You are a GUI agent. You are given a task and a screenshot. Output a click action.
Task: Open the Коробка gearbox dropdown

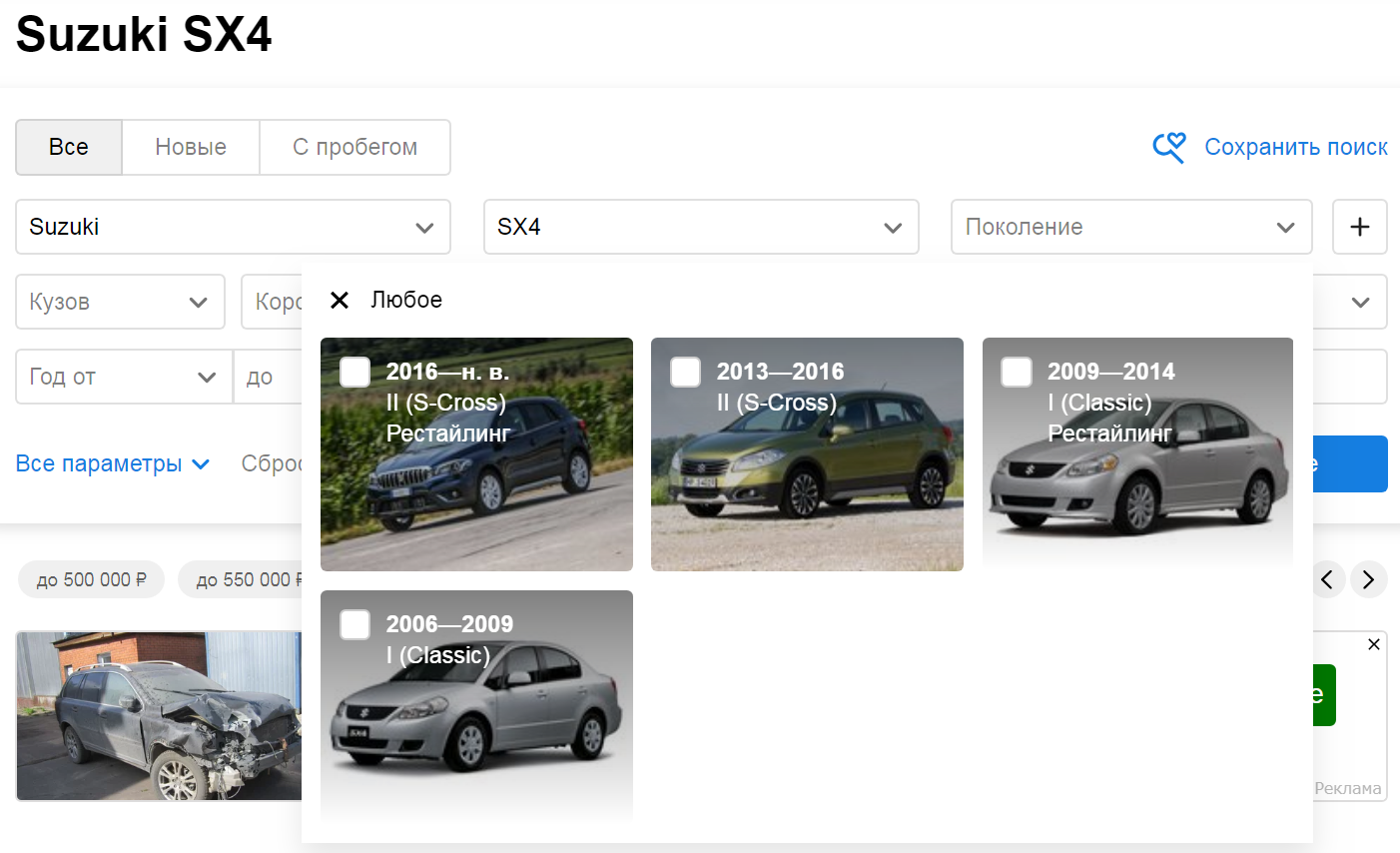[273, 302]
